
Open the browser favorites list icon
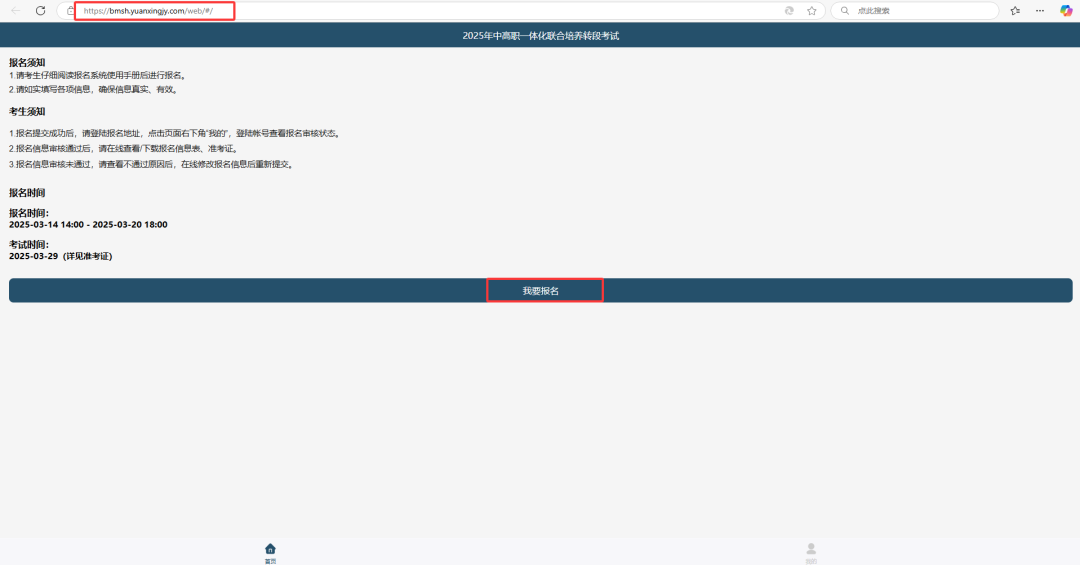pyautogui.click(x=1015, y=11)
